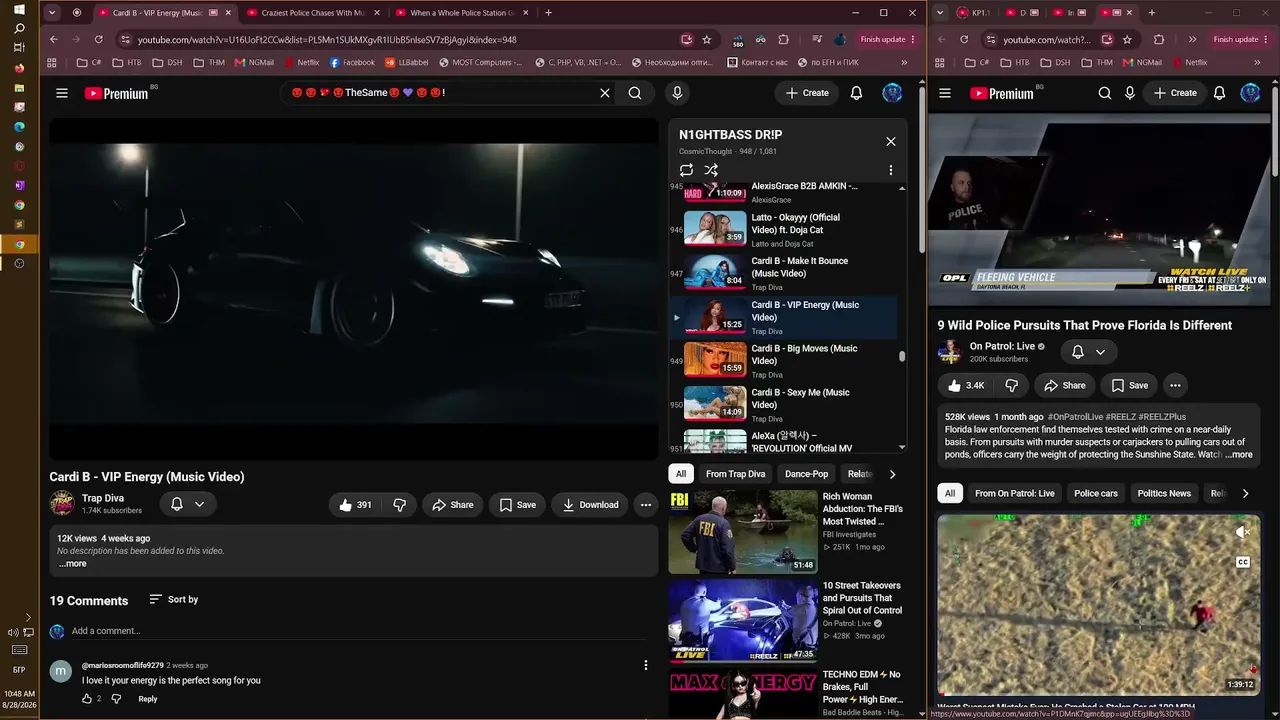
Task: Click Create in right YouTube window
Action: (1175, 93)
